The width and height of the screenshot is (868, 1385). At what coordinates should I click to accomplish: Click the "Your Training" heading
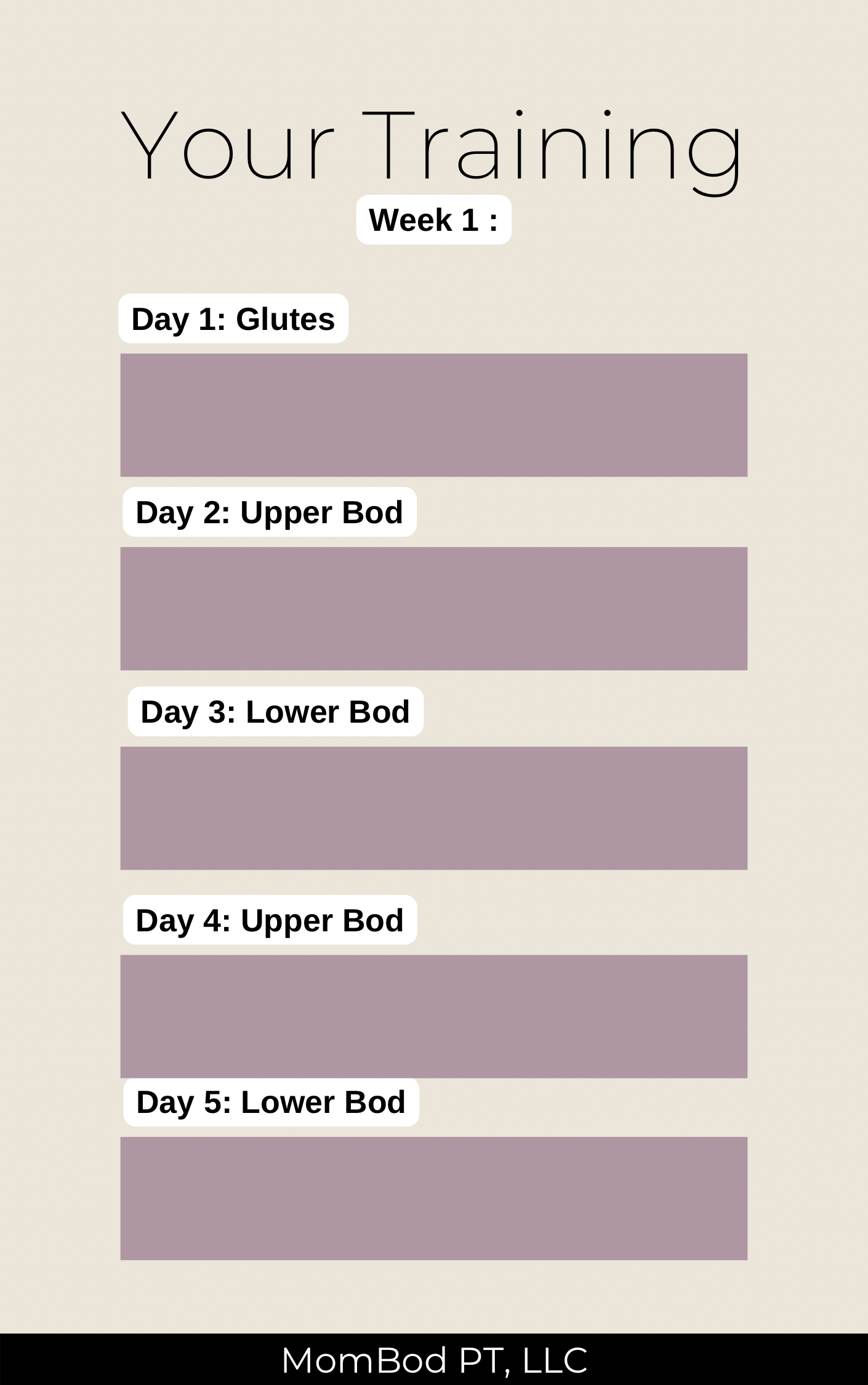(x=433, y=152)
